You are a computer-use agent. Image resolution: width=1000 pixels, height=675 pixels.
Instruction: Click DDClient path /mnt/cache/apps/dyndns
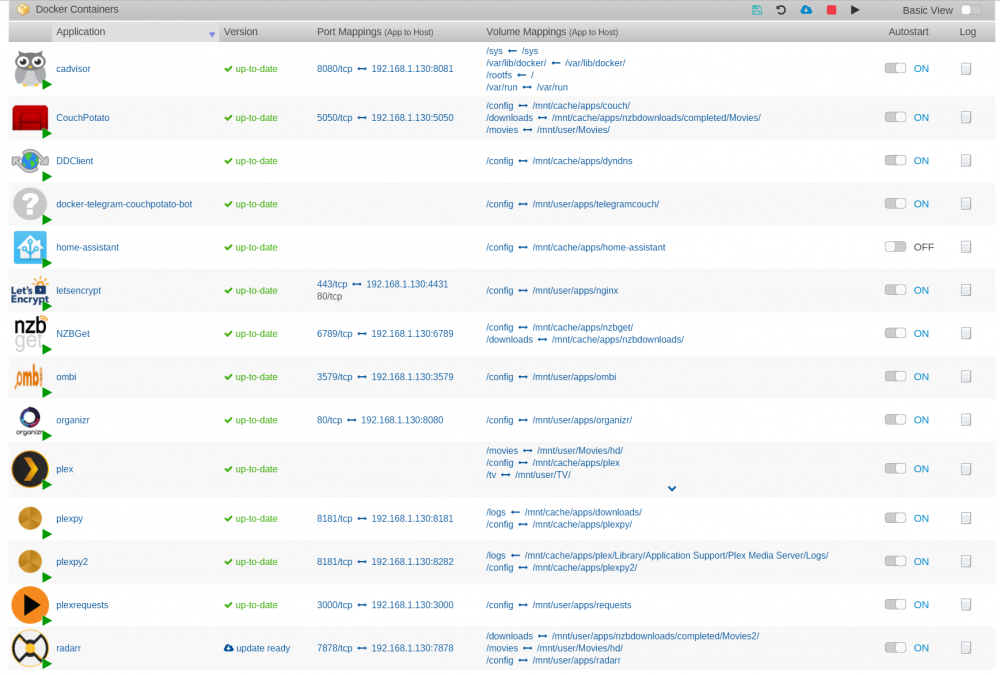tap(582, 161)
